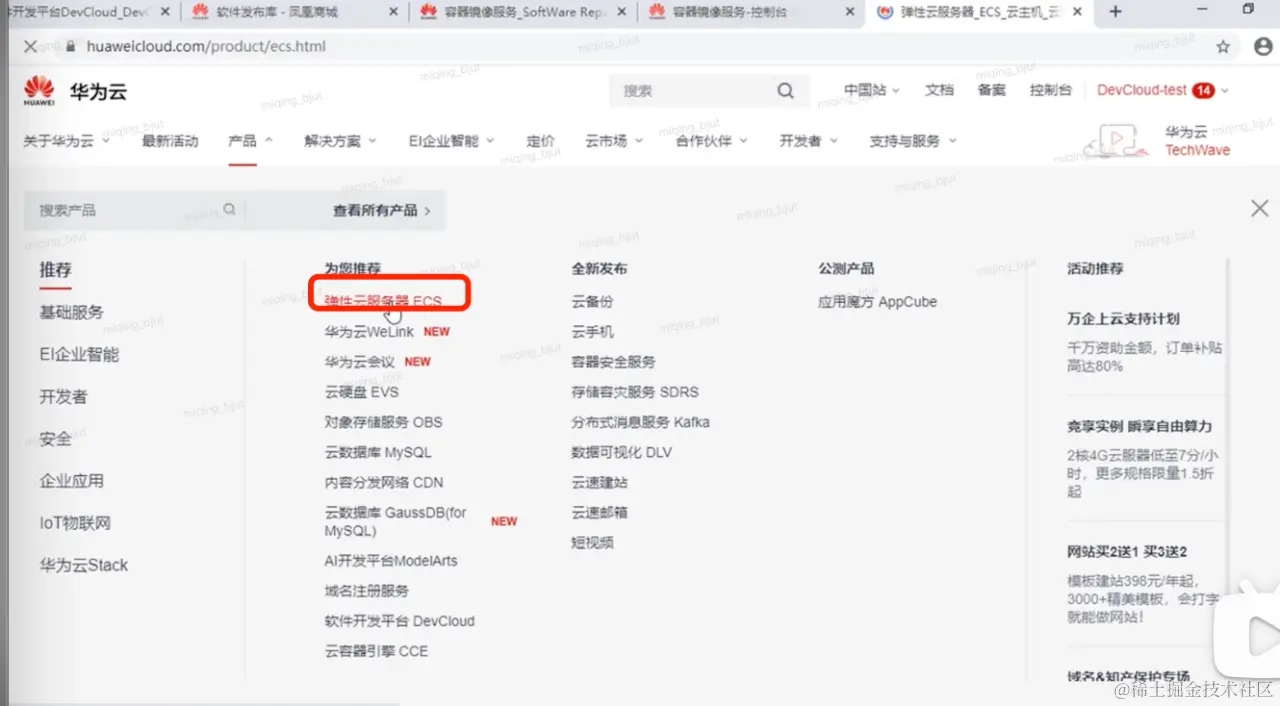Viewport: 1280px width, 706px height.
Task: Open 定价 menu item
Action: 540,141
